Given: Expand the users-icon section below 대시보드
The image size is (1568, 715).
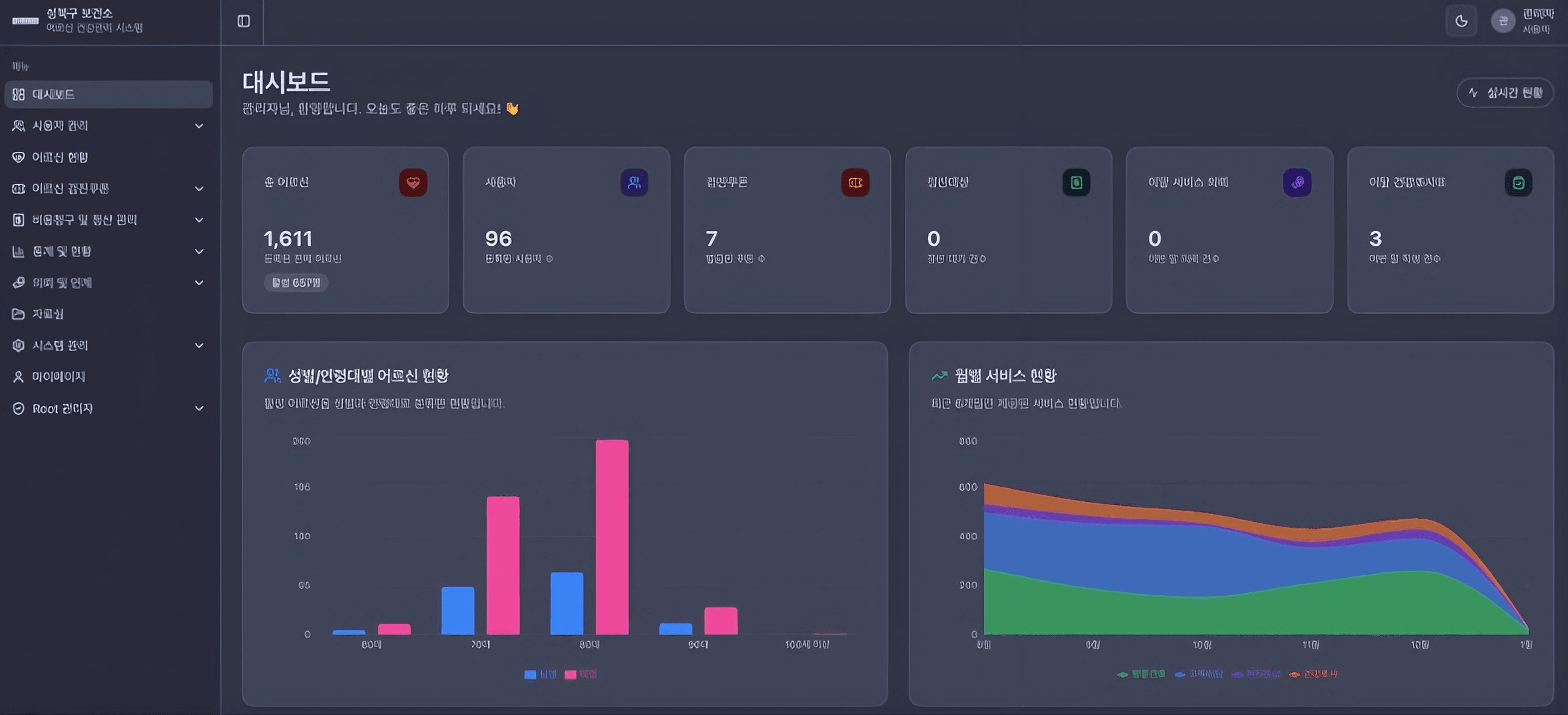Looking at the screenshot, I should click(199, 126).
